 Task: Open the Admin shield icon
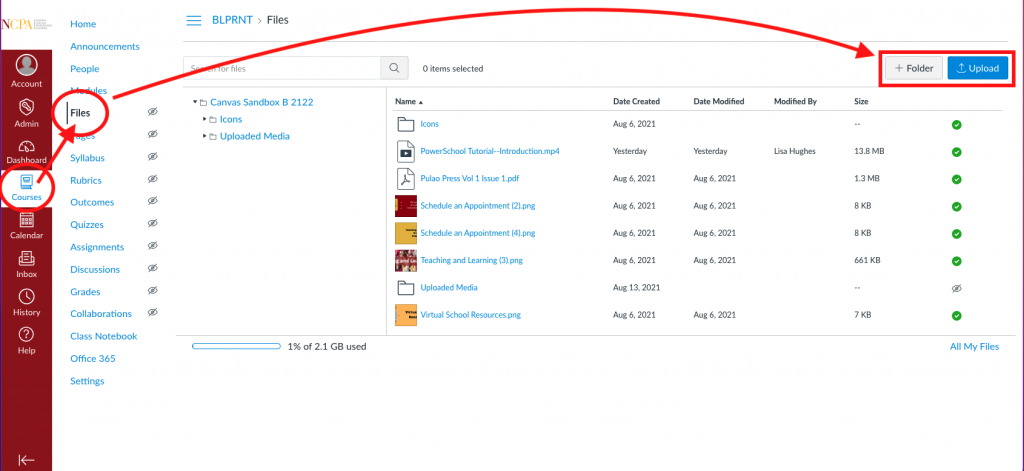click(x=26, y=108)
